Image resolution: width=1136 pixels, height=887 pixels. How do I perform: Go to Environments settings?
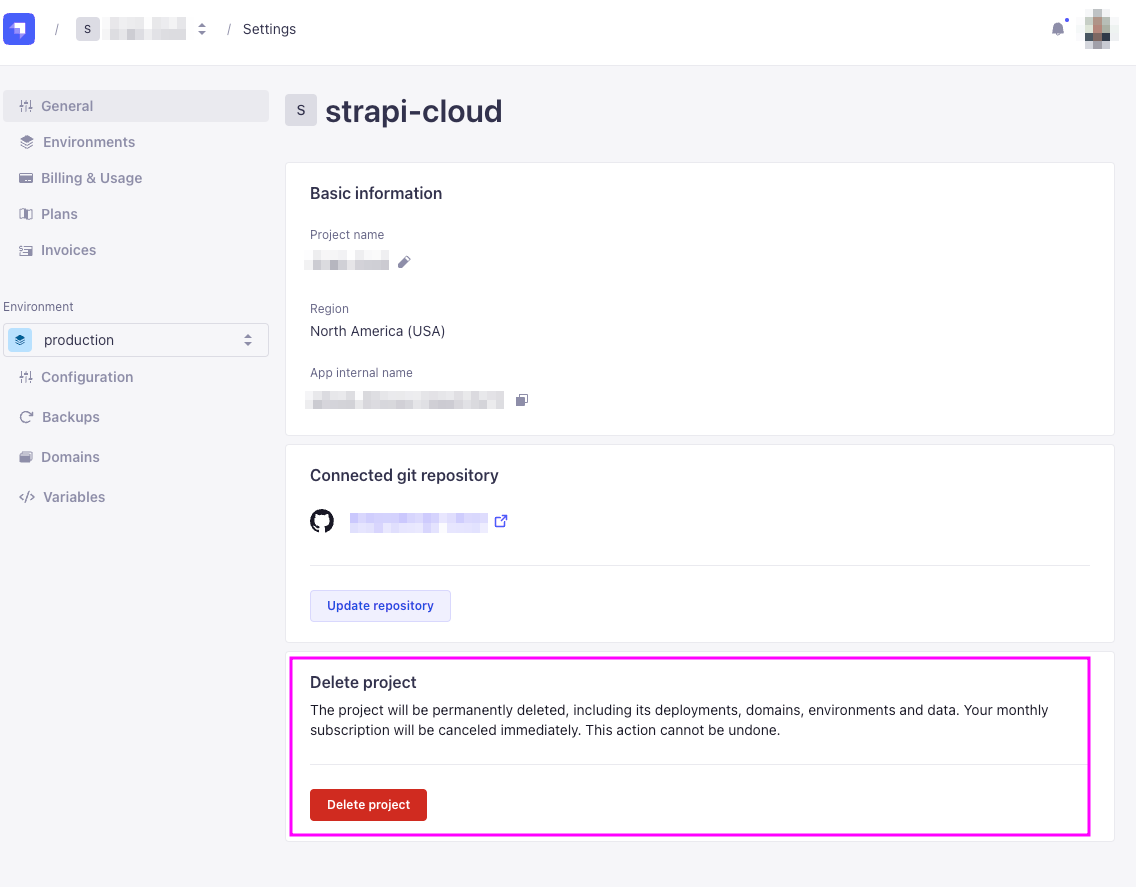(88, 142)
